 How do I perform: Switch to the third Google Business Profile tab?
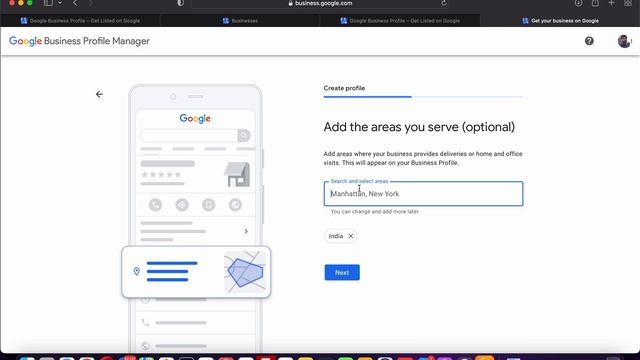pyautogui.click(x=400, y=20)
